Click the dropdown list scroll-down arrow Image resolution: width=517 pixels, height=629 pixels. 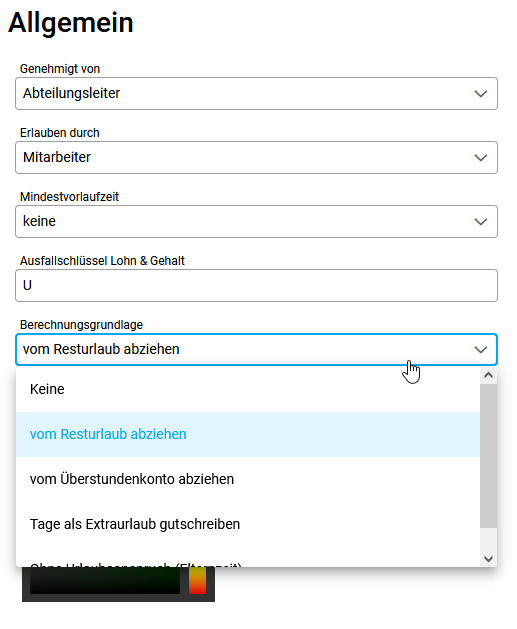pyautogui.click(x=489, y=558)
